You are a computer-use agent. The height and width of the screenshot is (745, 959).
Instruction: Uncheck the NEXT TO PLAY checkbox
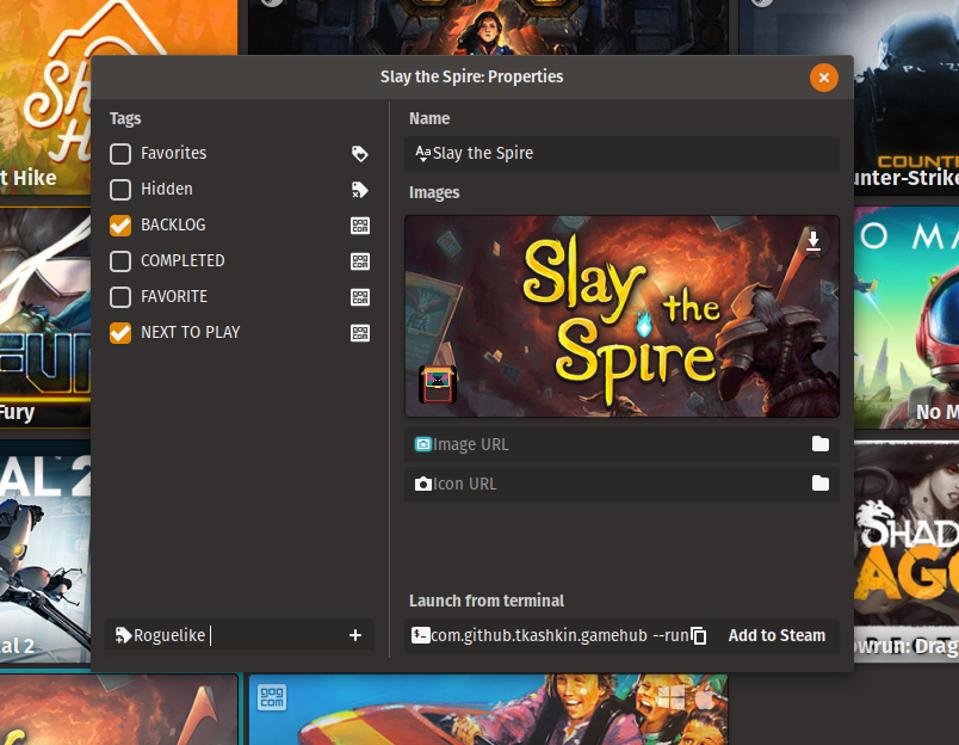pos(120,333)
